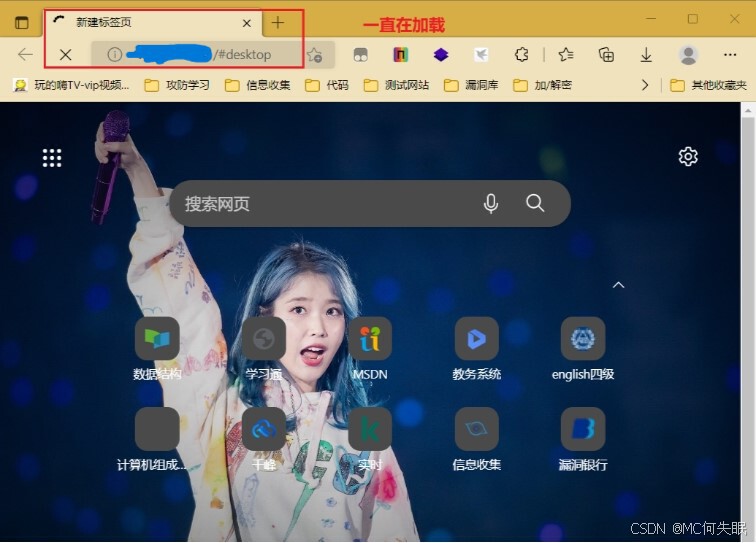756x543 pixels.
Task: Open the 代码 bookmark folder
Action: [326, 85]
